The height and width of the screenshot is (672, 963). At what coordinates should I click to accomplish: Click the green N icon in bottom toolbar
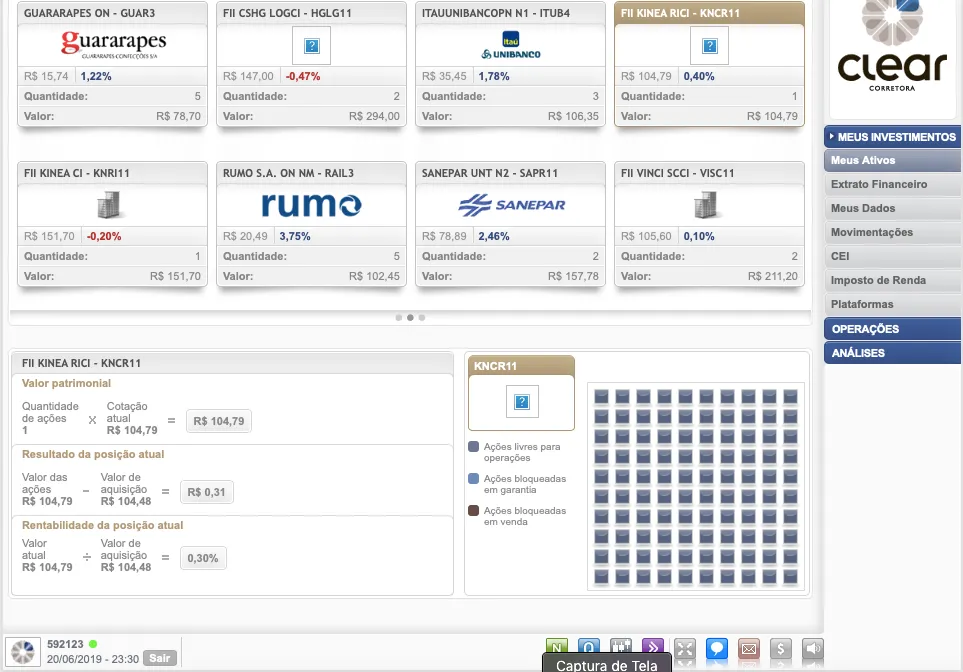point(557,648)
